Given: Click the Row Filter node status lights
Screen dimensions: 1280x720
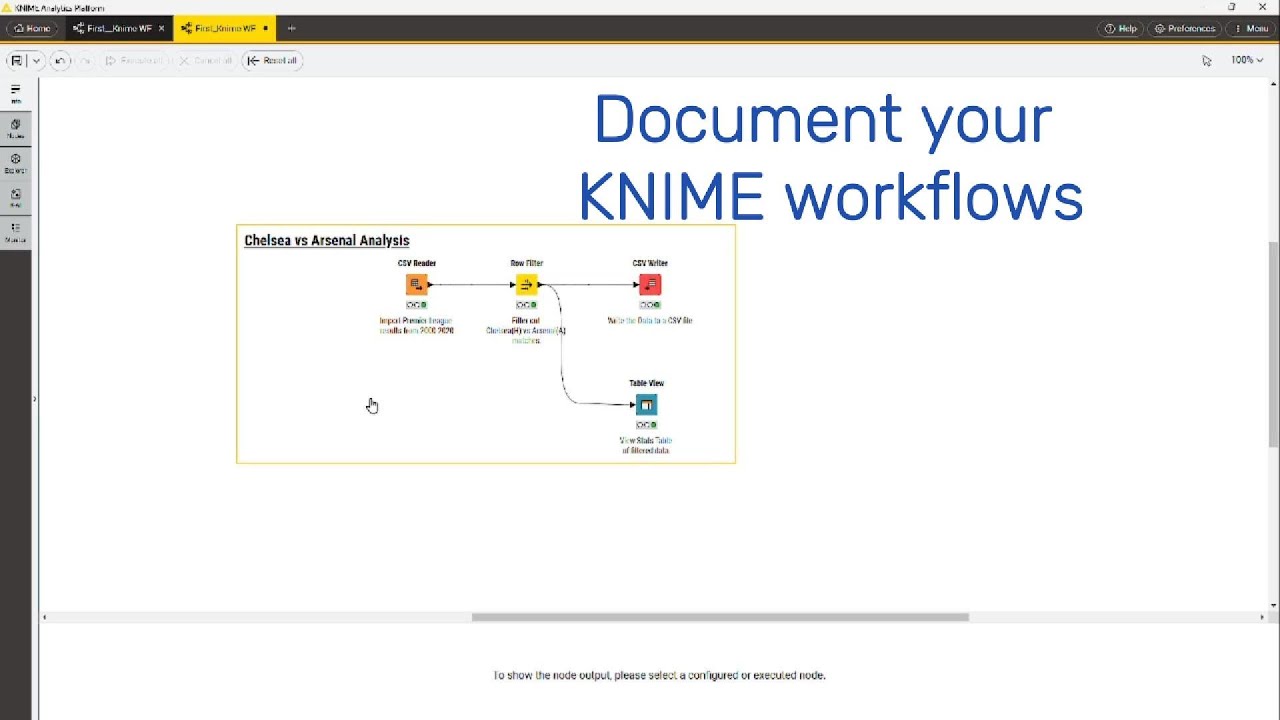Looking at the screenshot, I should click(527, 305).
